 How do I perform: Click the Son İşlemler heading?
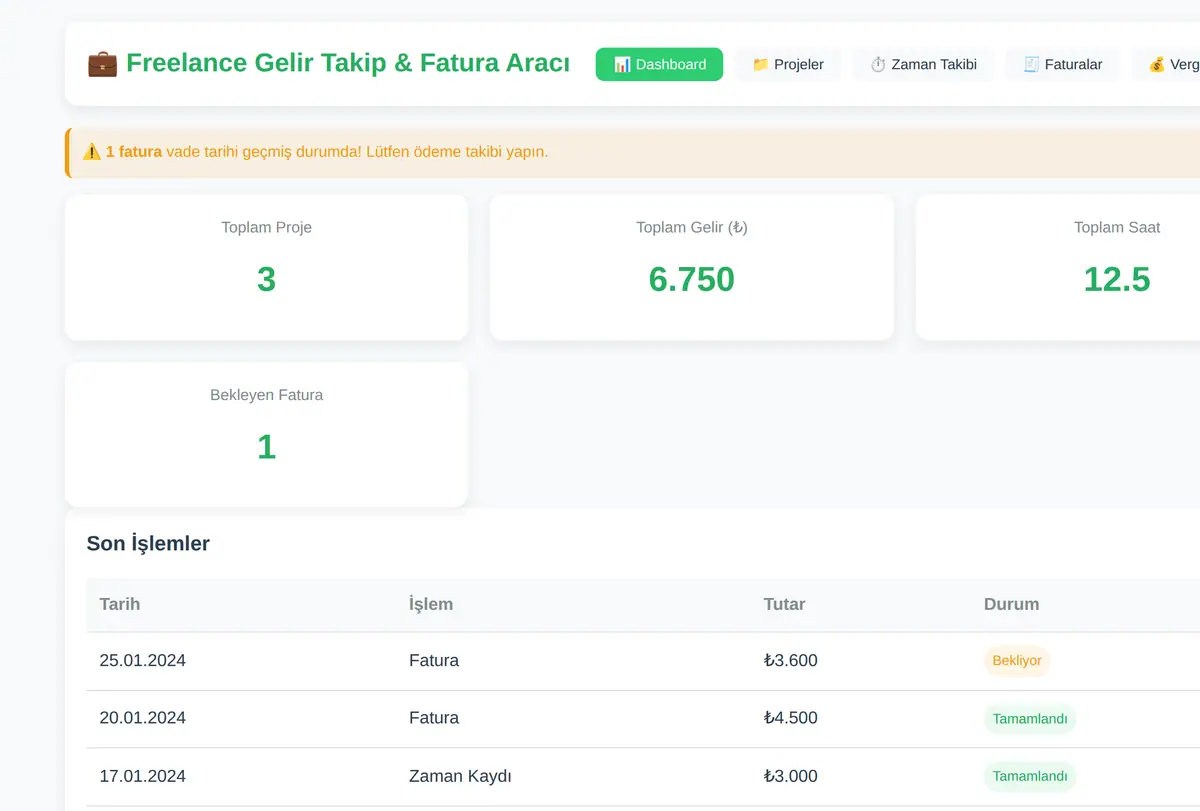[148, 543]
